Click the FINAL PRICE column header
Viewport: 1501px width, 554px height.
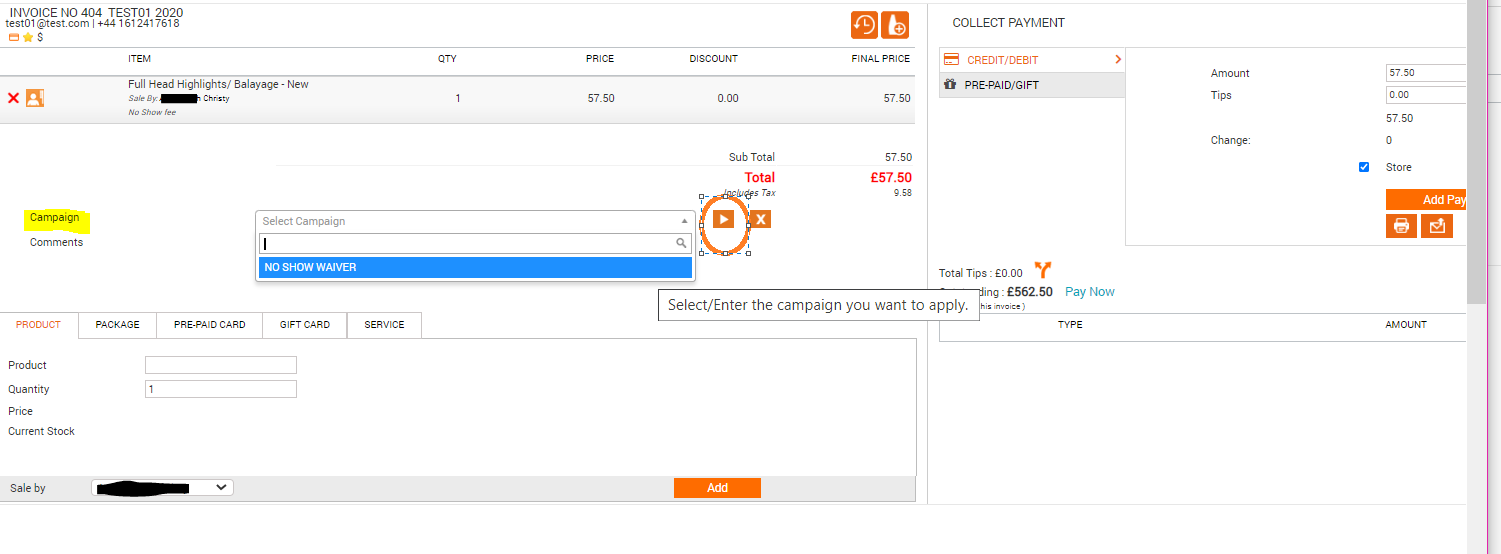click(x=881, y=59)
